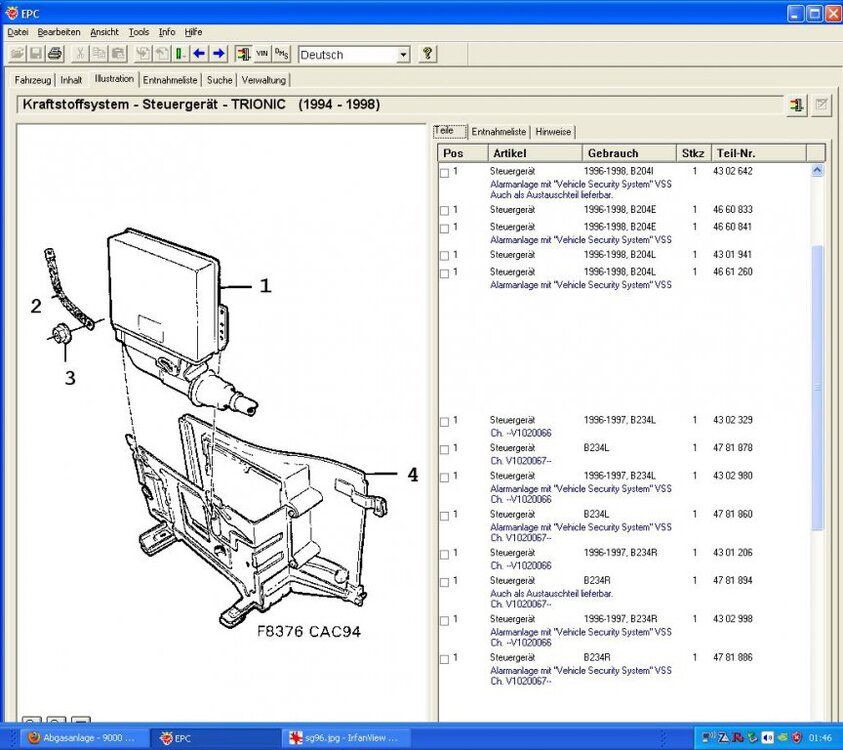Switch to the Inhalt tab
The height and width of the screenshot is (750, 843).
71,80
